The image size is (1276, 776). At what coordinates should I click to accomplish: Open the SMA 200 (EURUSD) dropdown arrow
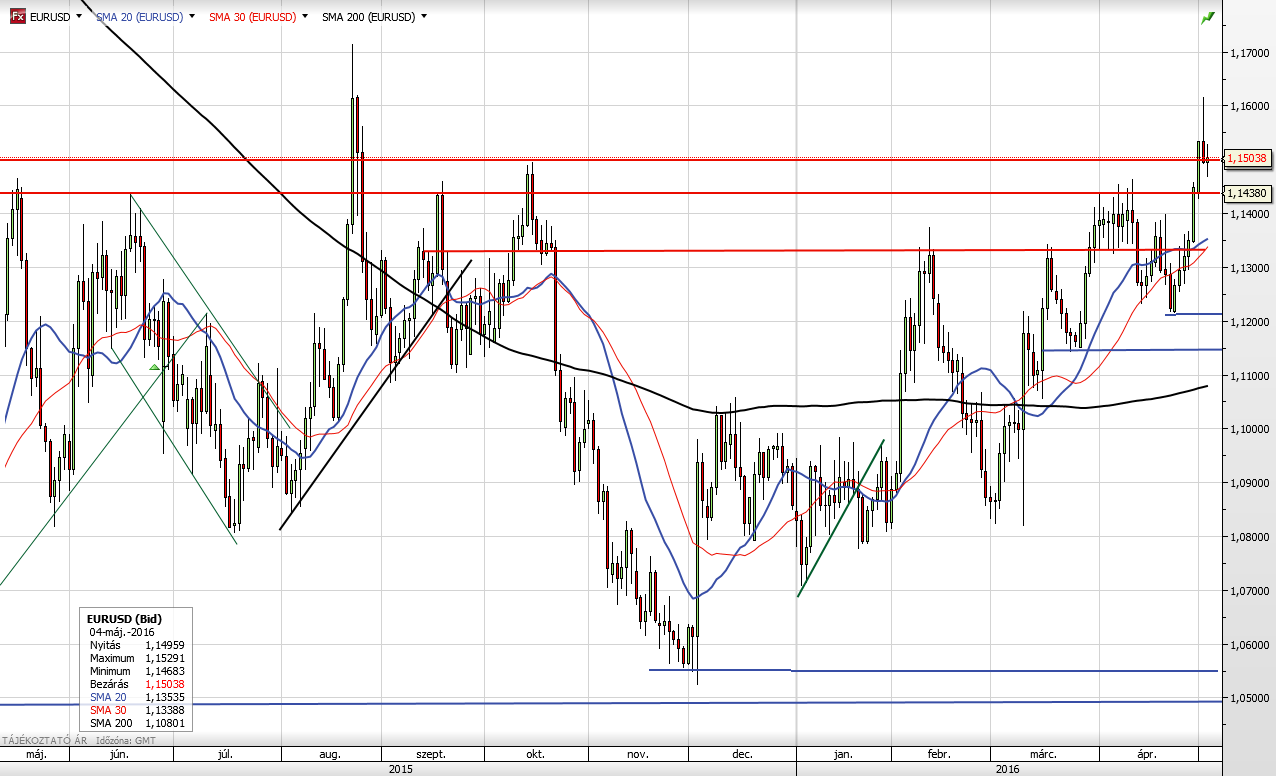coord(424,17)
